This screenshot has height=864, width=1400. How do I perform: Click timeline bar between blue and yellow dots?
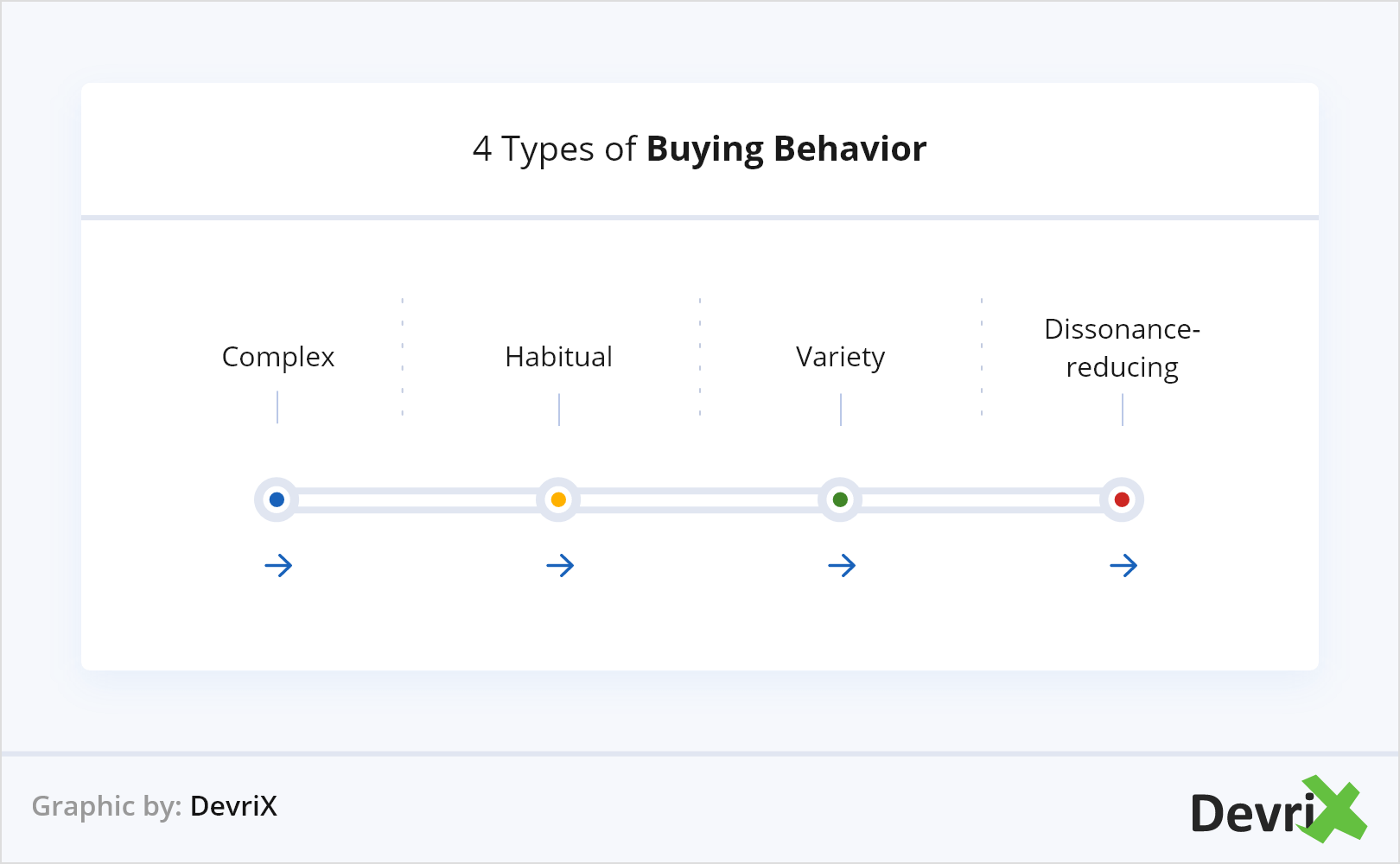tap(417, 499)
